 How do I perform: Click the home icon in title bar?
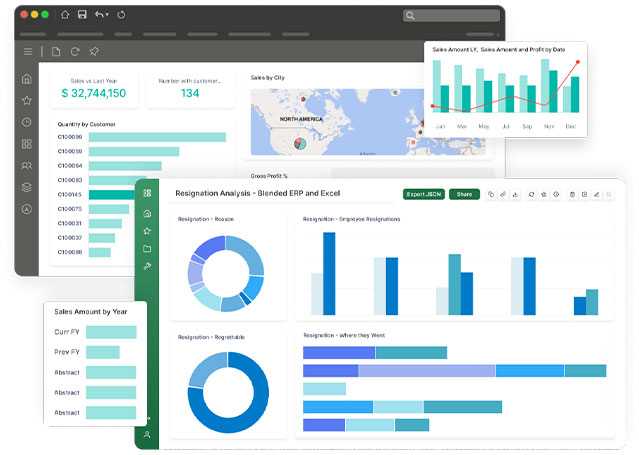pos(65,15)
